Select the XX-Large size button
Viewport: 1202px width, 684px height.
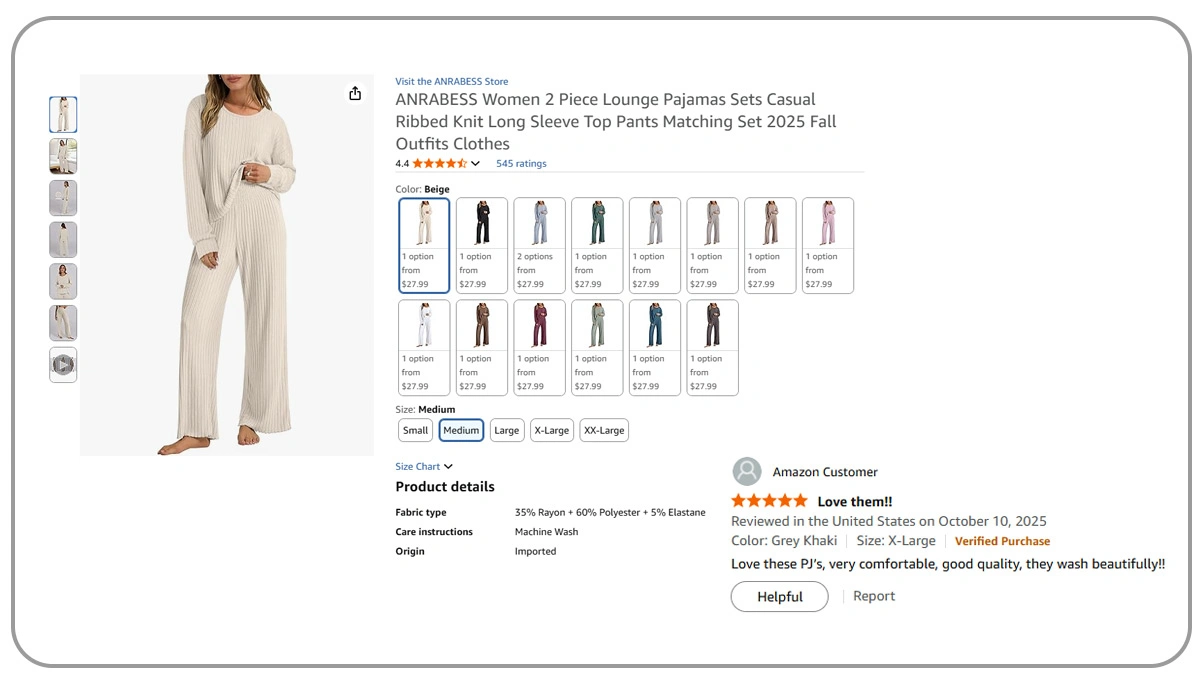pos(604,431)
